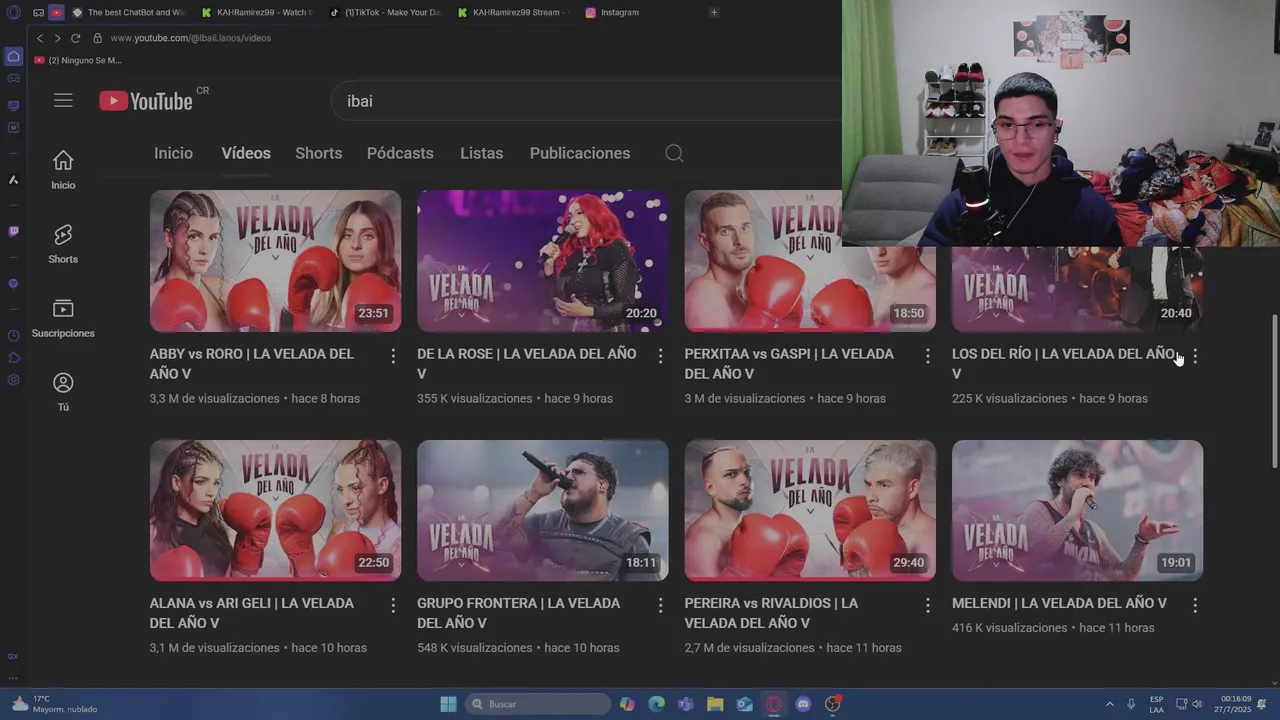Play the ABBY vs RORO thumbnail

point(275,261)
